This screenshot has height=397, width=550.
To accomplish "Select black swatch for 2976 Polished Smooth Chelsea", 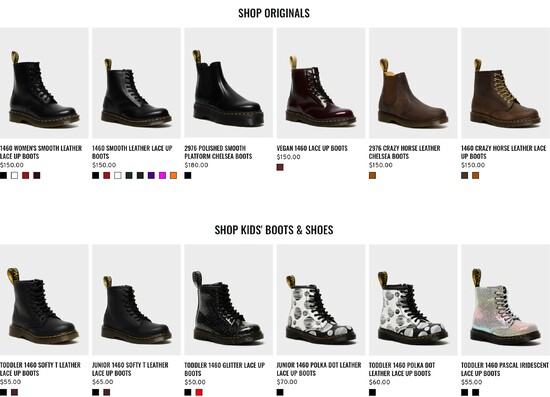I will (x=188, y=175).
